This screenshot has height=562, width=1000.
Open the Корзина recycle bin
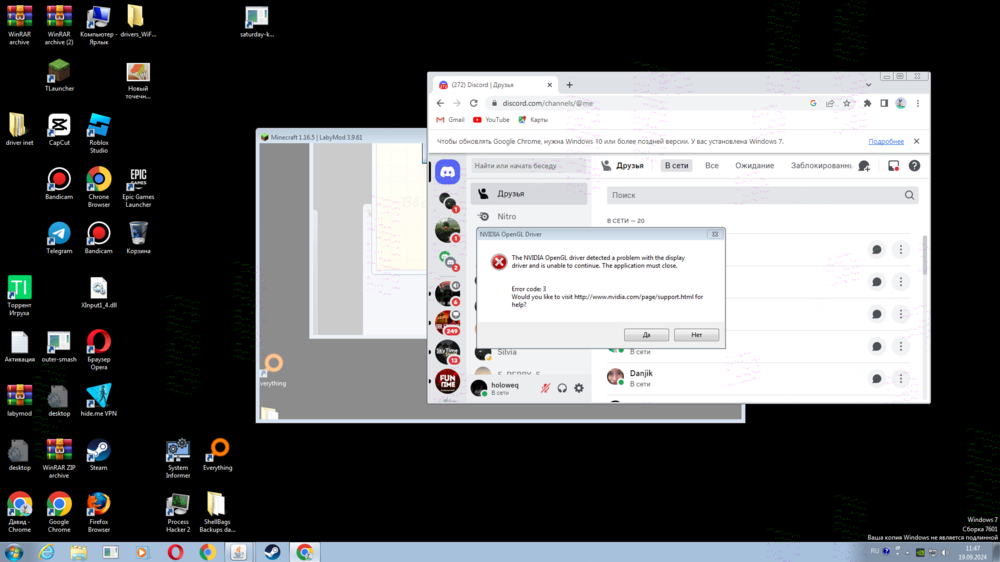point(138,239)
